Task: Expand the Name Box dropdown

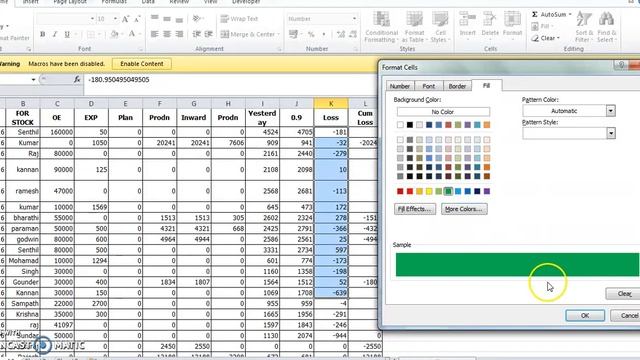Action: pyautogui.click(x=33, y=80)
